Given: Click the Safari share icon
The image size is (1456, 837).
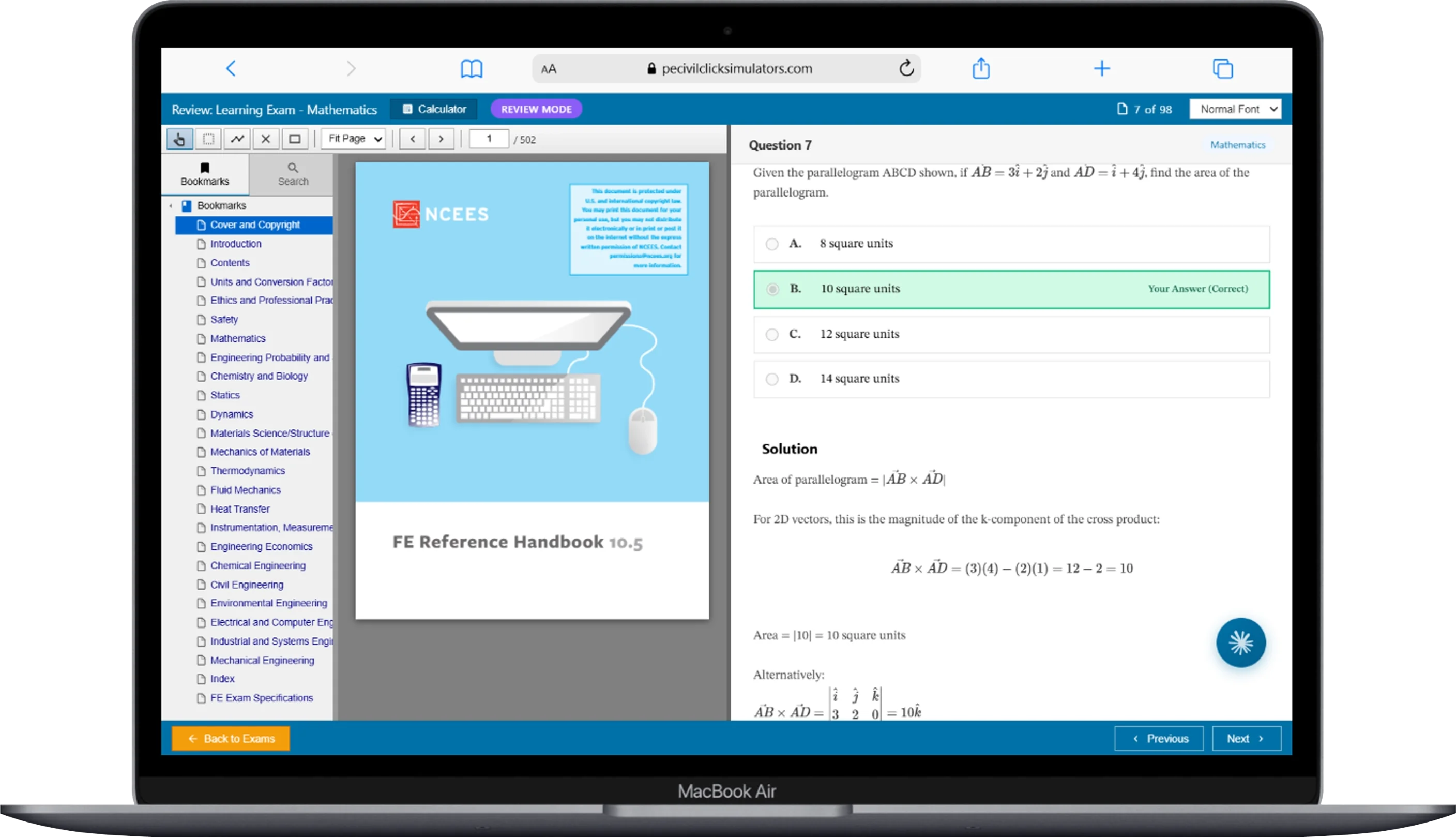Looking at the screenshot, I should 981,68.
